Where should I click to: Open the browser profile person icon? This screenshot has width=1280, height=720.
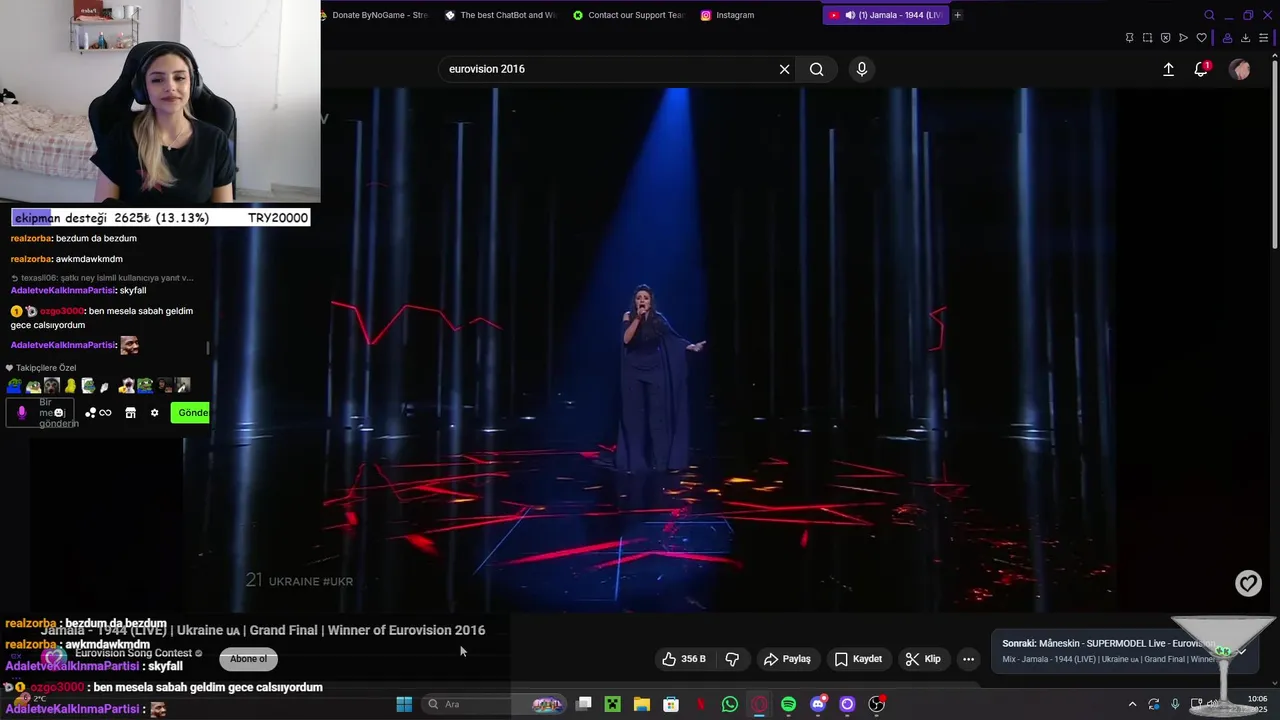pos(1227,38)
